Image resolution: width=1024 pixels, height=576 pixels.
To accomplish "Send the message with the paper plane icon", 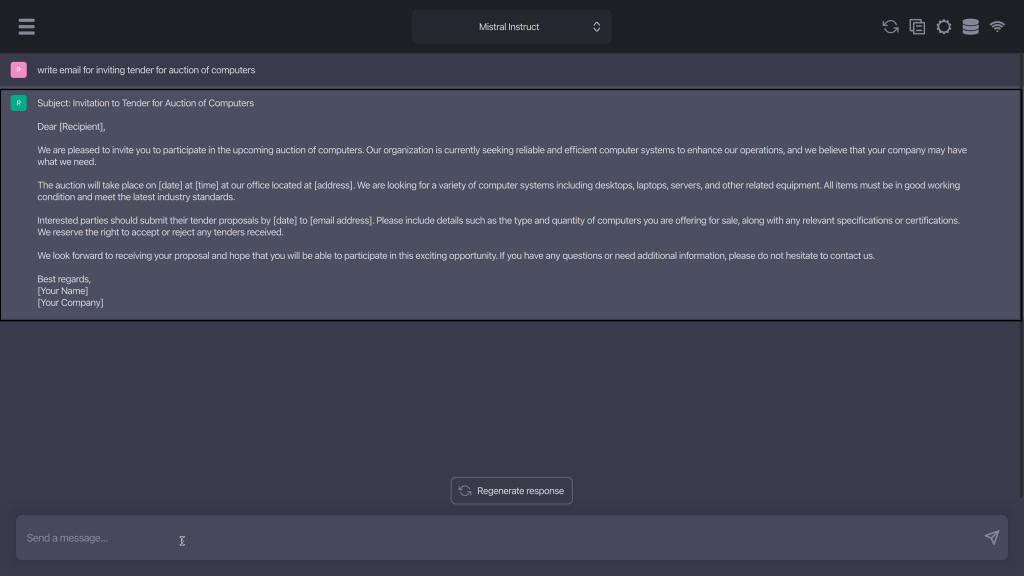I will pyautogui.click(x=991, y=538).
